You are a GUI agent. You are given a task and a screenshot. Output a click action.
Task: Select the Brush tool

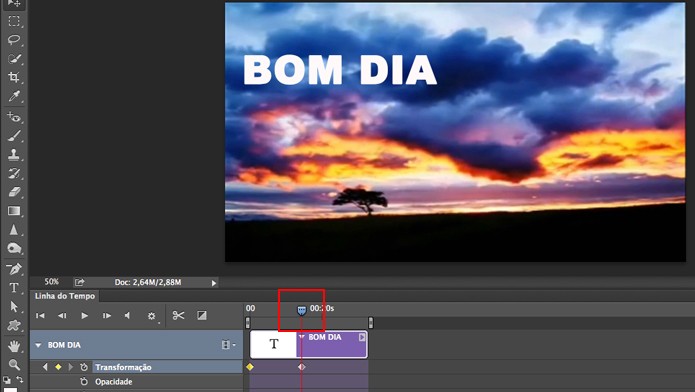coord(14,136)
